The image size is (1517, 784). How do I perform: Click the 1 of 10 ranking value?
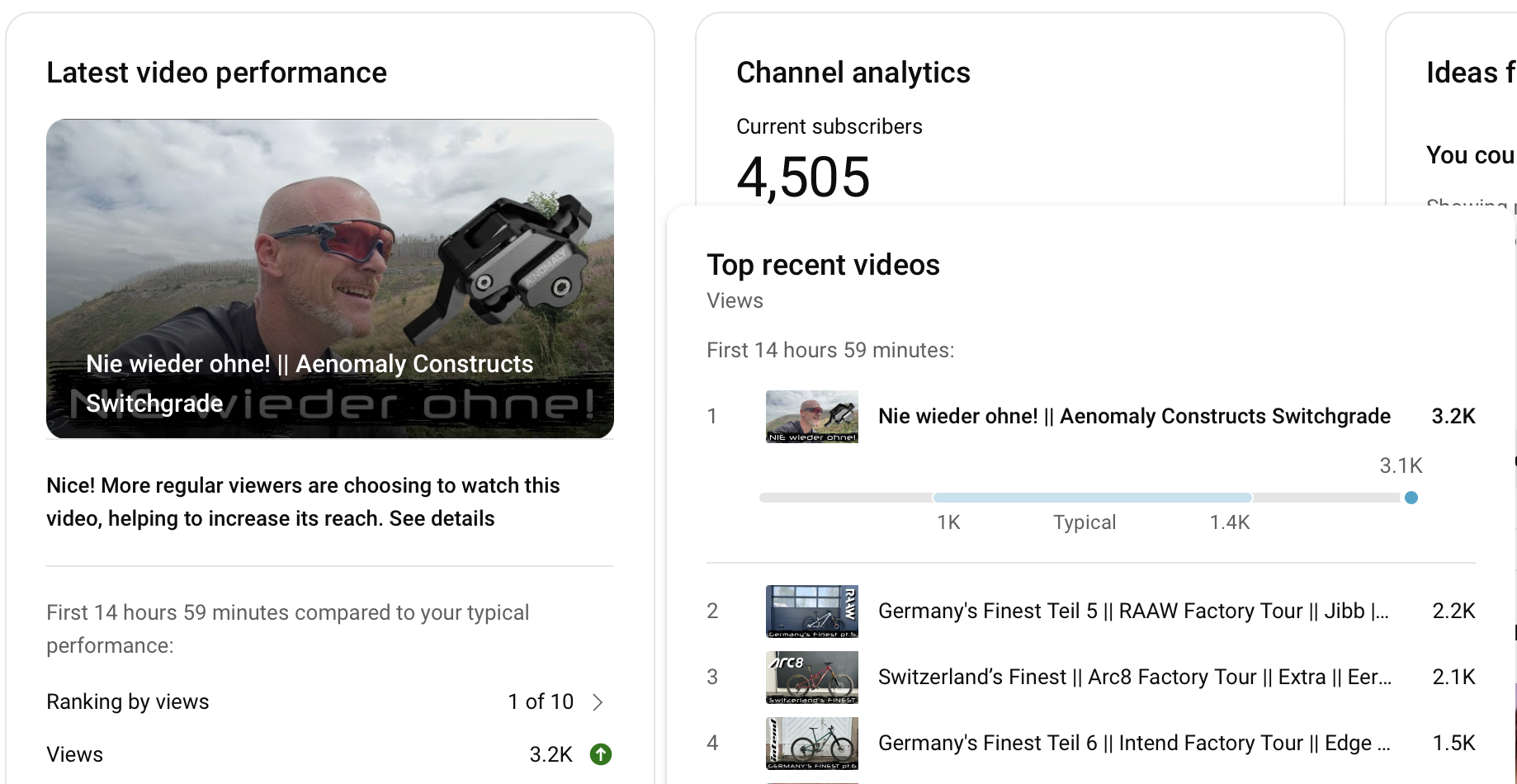tap(541, 701)
